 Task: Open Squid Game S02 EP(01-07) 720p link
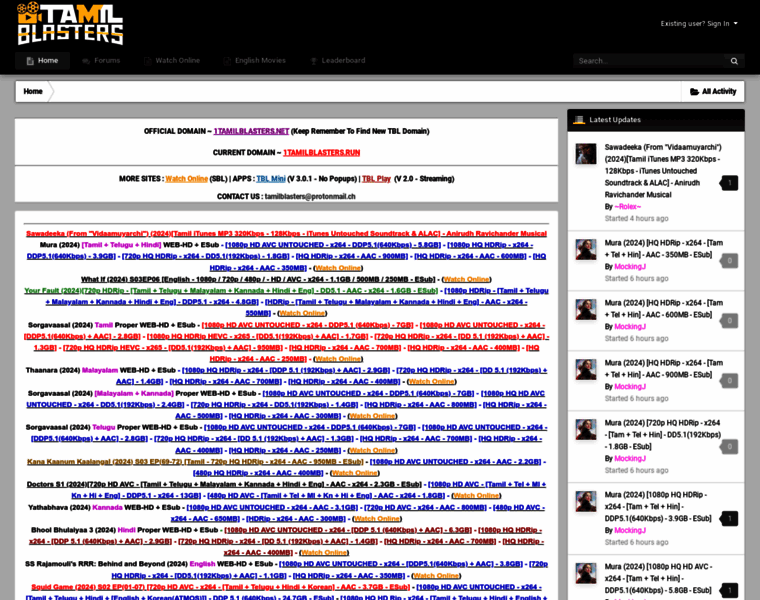(x=221, y=587)
